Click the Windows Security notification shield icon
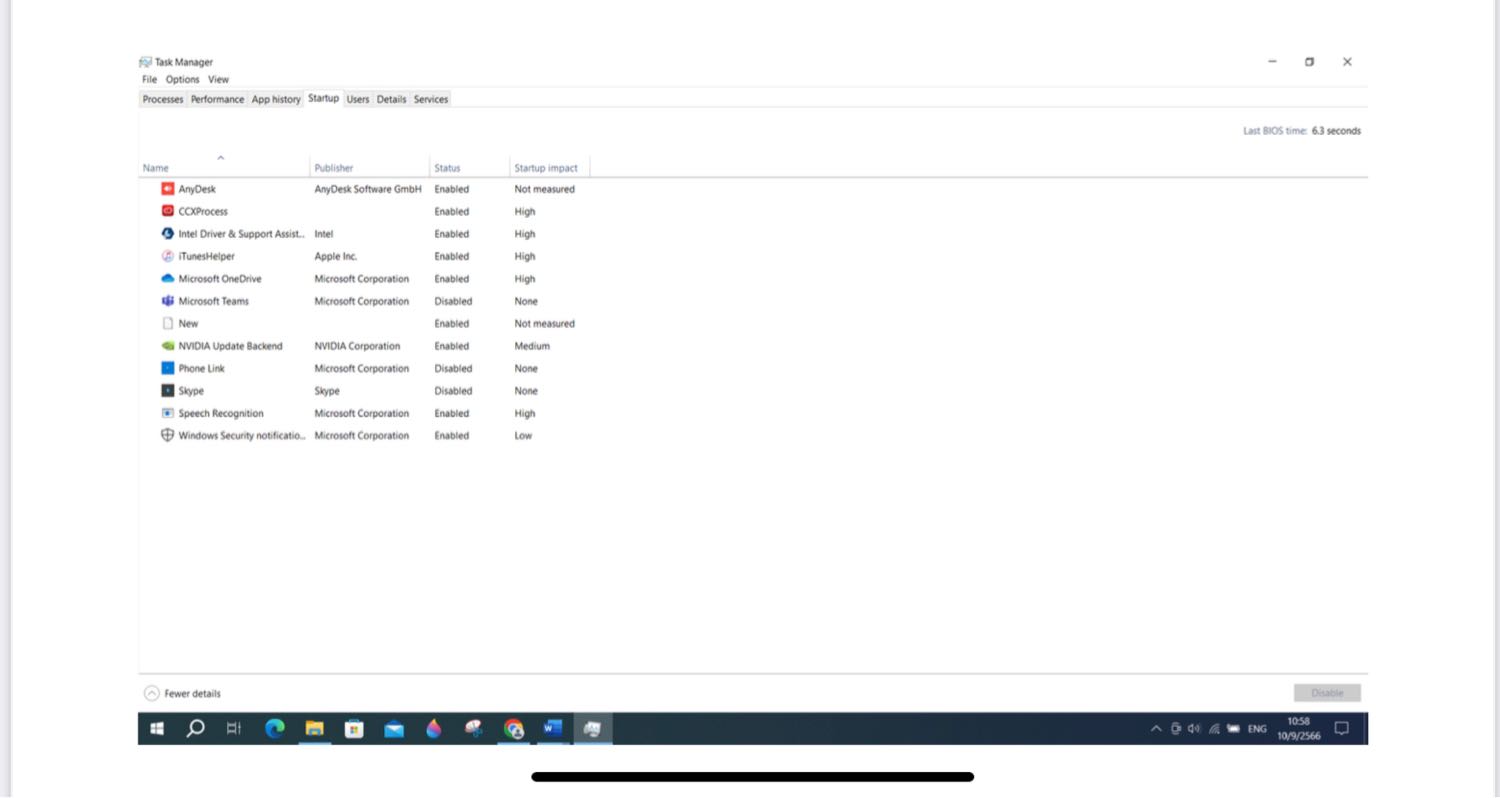Viewport: 1500px width, 798px height. (168, 435)
